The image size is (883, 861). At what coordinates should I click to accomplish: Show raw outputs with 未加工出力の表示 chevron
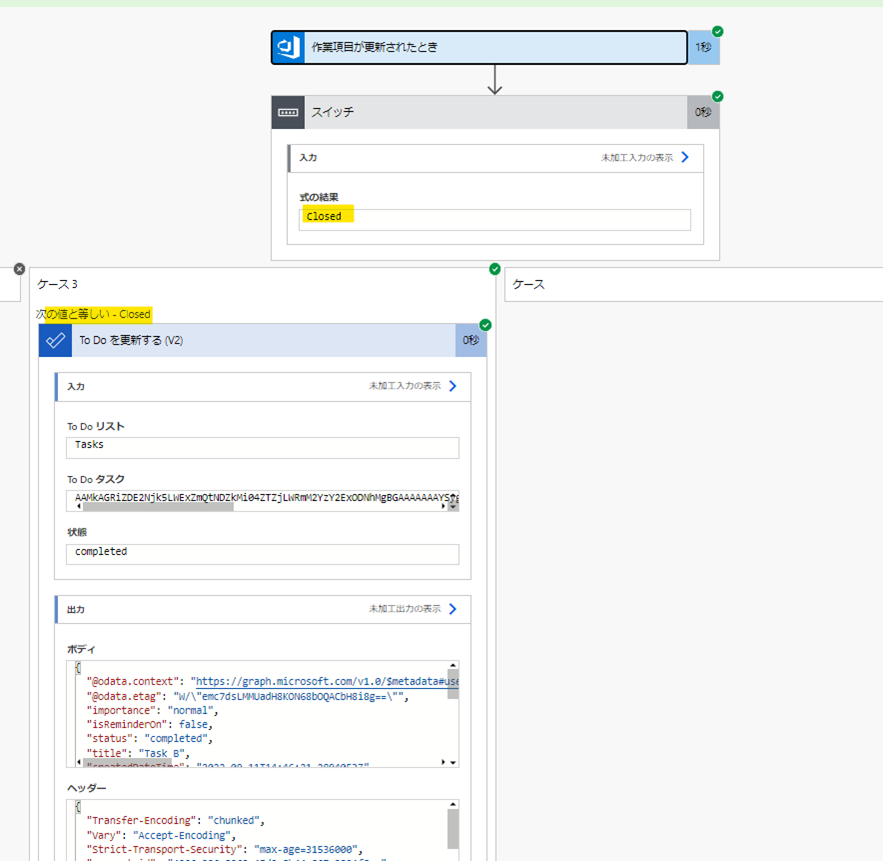point(452,608)
